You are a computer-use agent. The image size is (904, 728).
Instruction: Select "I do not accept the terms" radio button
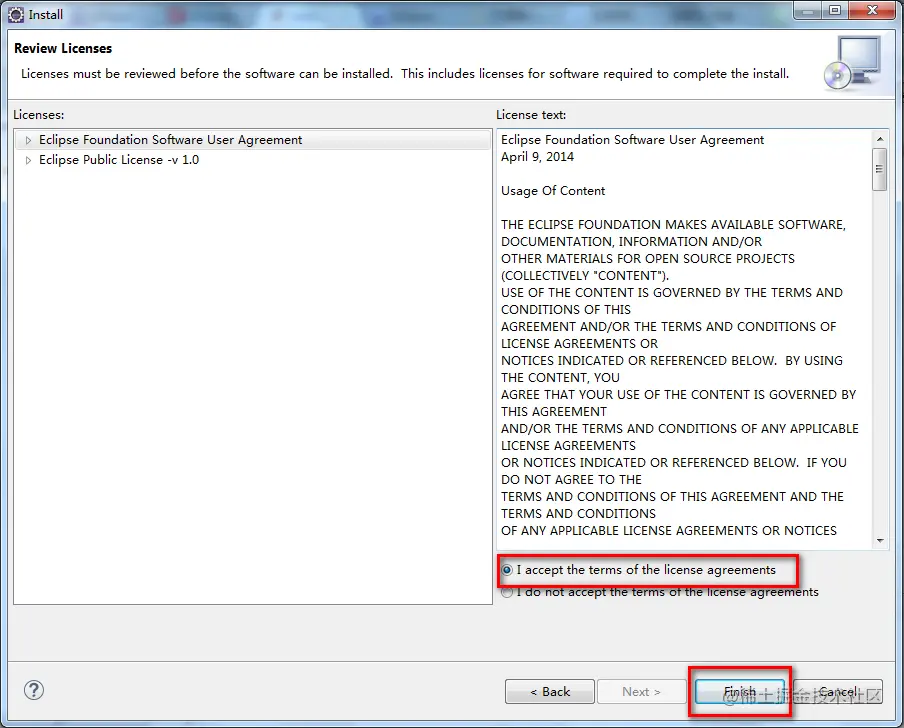pyautogui.click(x=507, y=593)
